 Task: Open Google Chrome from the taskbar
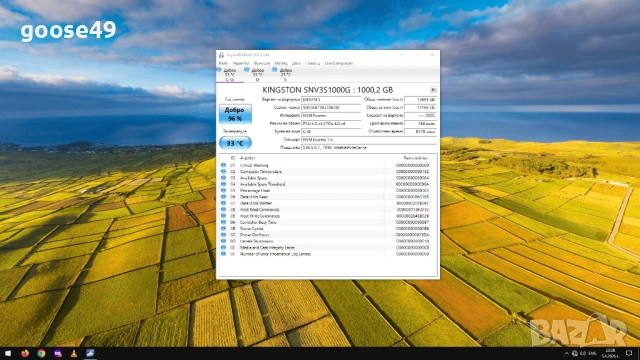pos(41,353)
